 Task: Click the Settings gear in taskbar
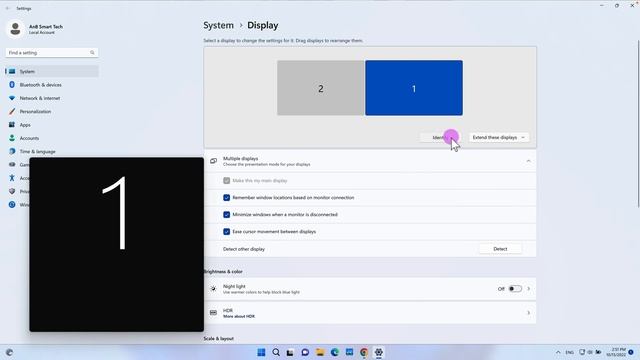379,352
